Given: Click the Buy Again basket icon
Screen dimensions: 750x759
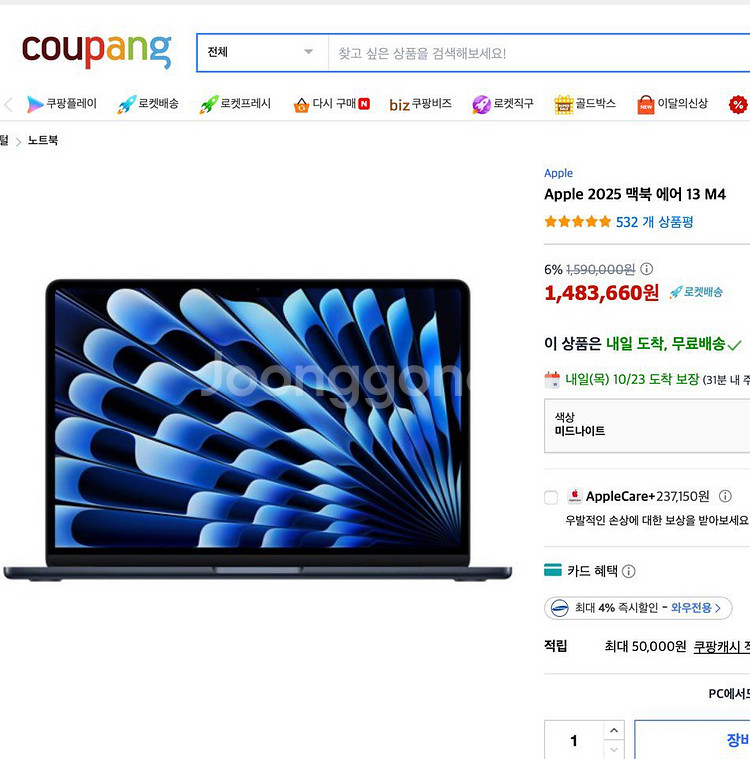Looking at the screenshot, I should pos(301,105).
